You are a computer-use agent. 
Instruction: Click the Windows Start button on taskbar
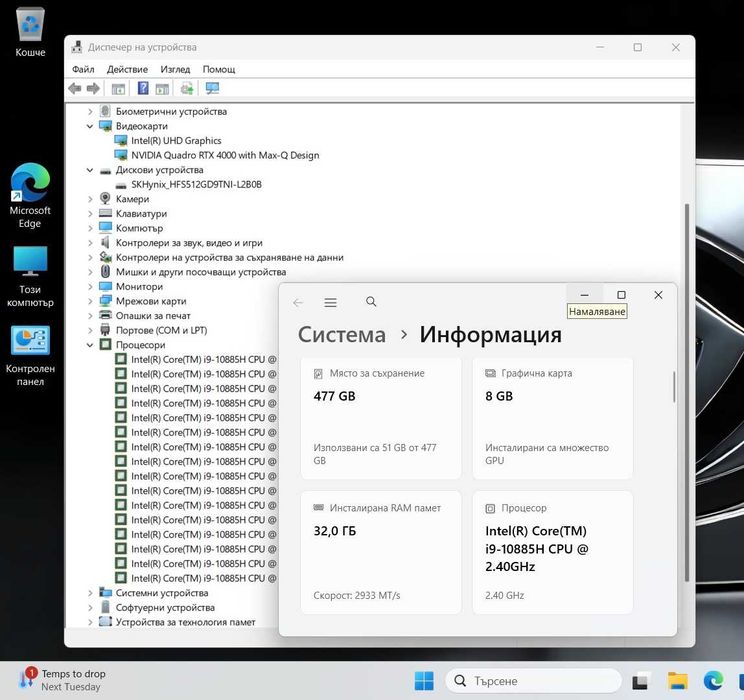[424, 681]
